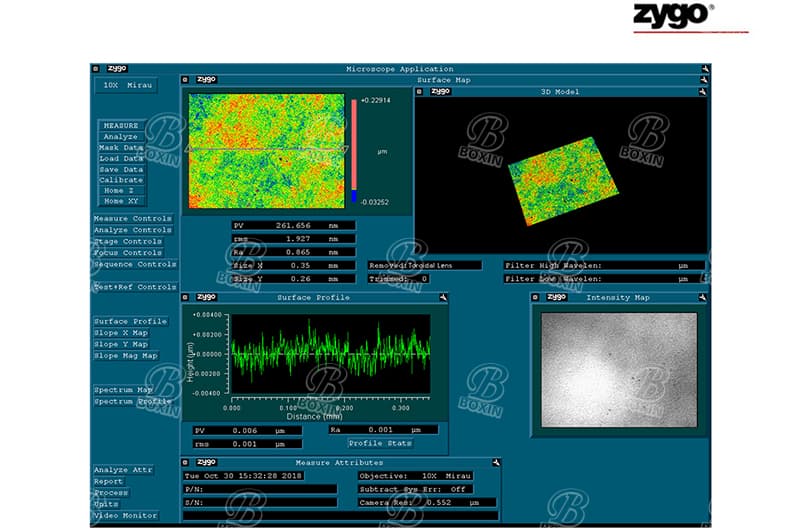Toggle the Remove Toroidal Lens setting

tap(424, 266)
